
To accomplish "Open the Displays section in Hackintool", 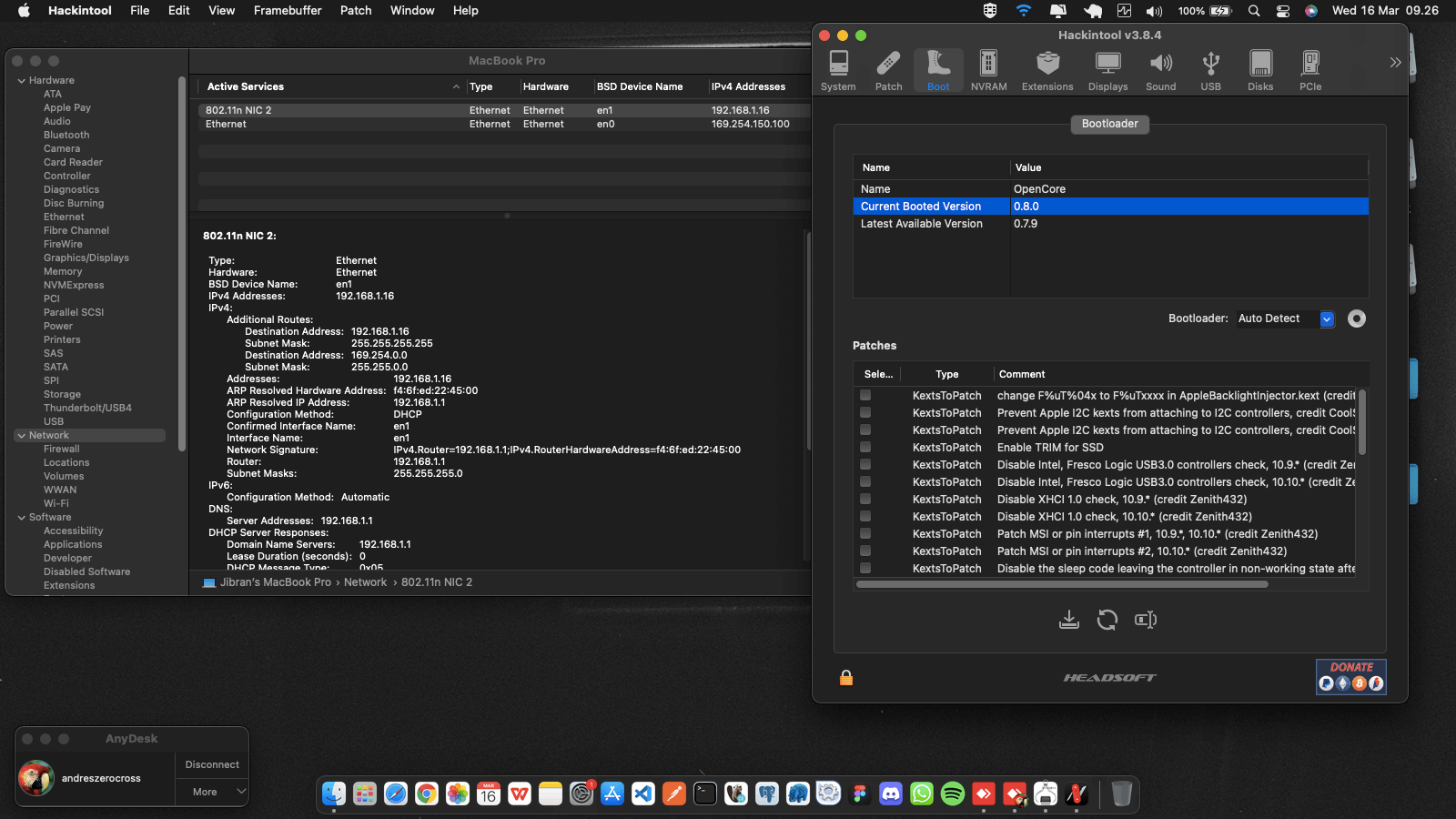I will [x=1107, y=68].
